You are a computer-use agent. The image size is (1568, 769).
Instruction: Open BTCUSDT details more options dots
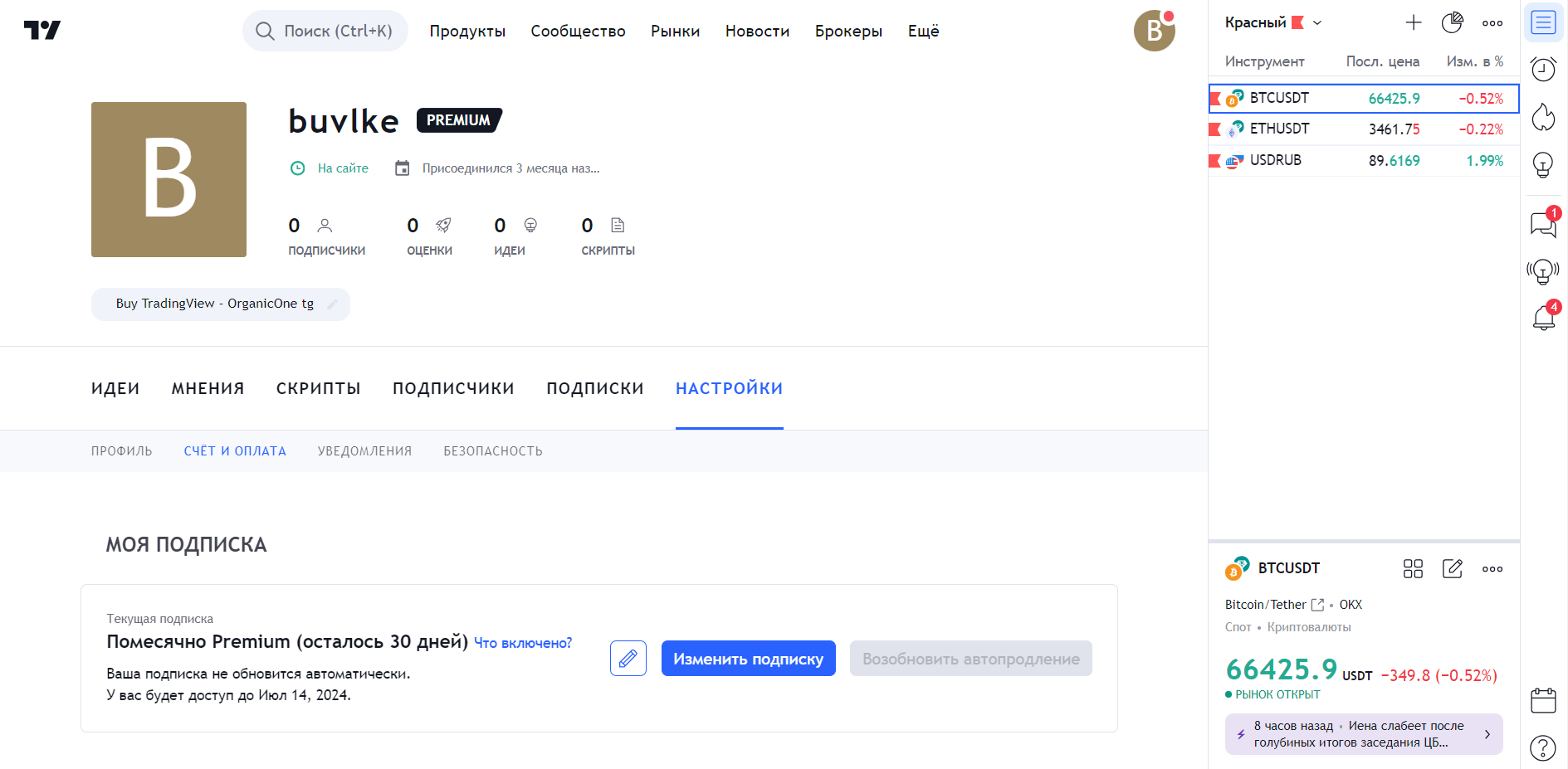(1492, 569)
